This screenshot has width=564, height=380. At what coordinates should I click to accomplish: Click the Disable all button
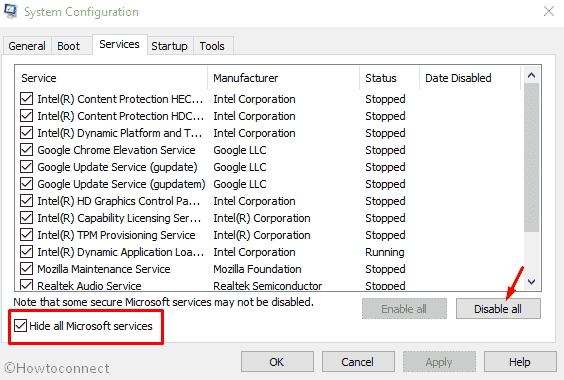(x=498, y=309)
